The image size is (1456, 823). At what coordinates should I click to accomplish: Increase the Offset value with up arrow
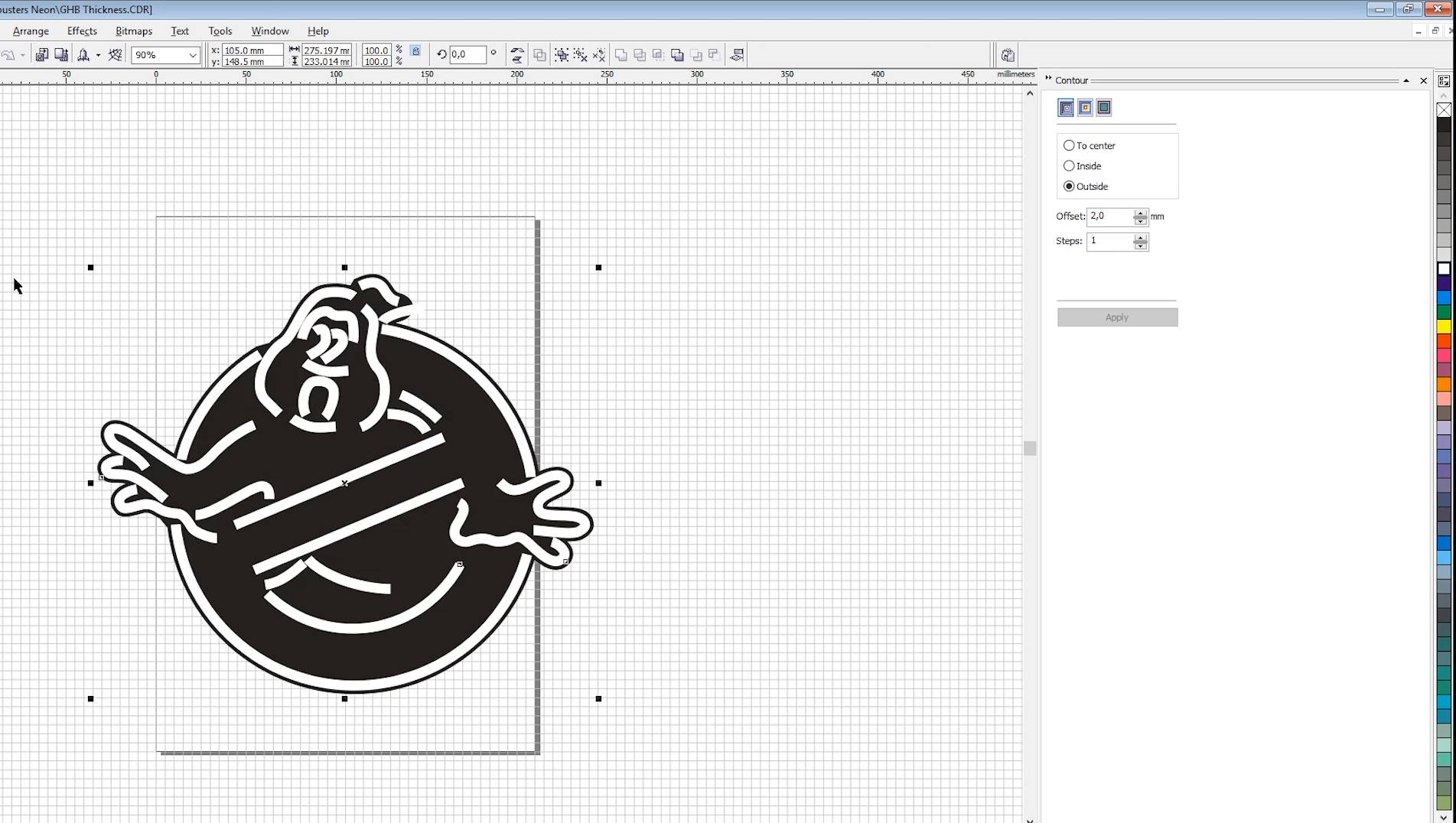coord(1141,213)
